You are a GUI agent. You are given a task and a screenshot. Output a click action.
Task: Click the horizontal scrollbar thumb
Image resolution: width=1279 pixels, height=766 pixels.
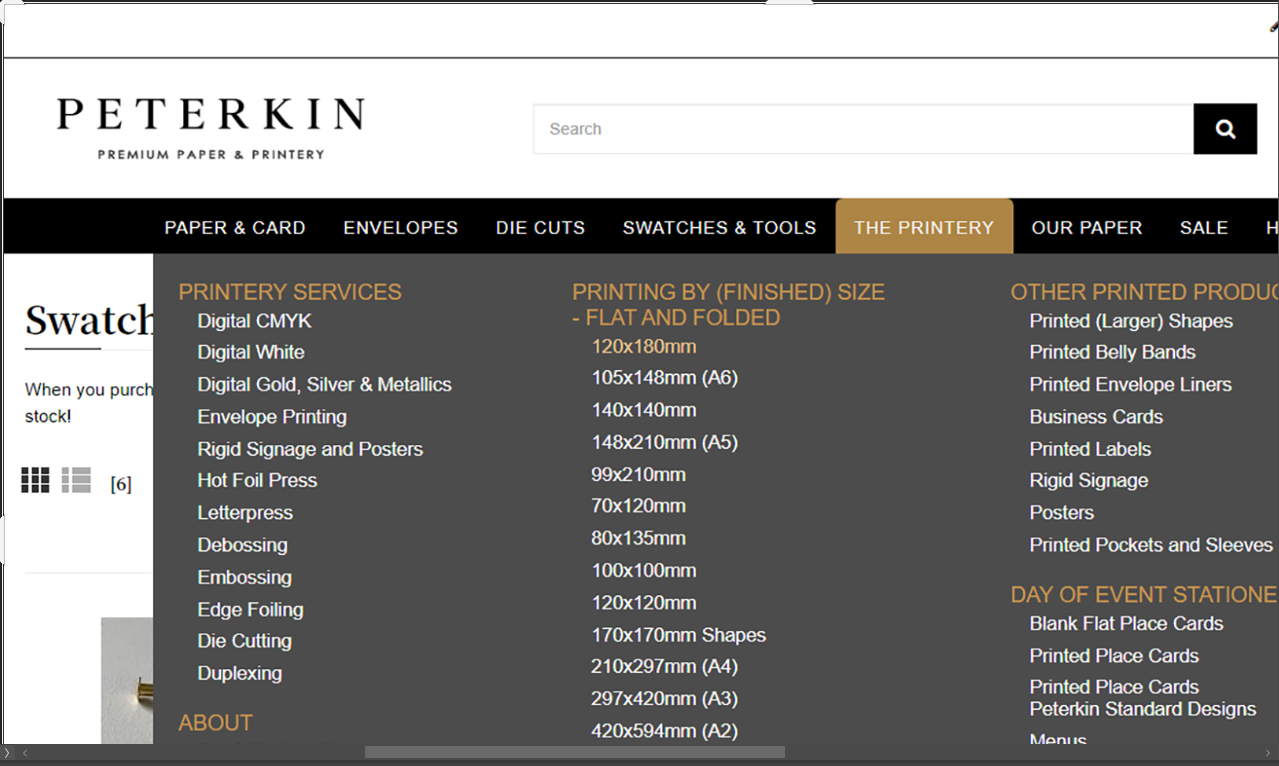tap(574, 752)
